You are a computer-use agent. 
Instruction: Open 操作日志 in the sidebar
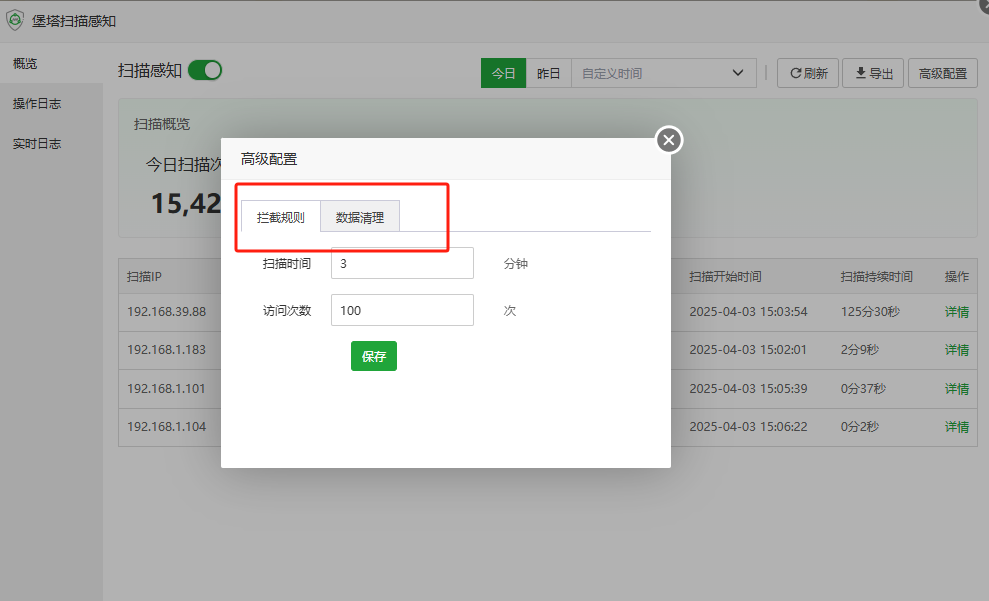pyautogui.click(x=51, y=103)
